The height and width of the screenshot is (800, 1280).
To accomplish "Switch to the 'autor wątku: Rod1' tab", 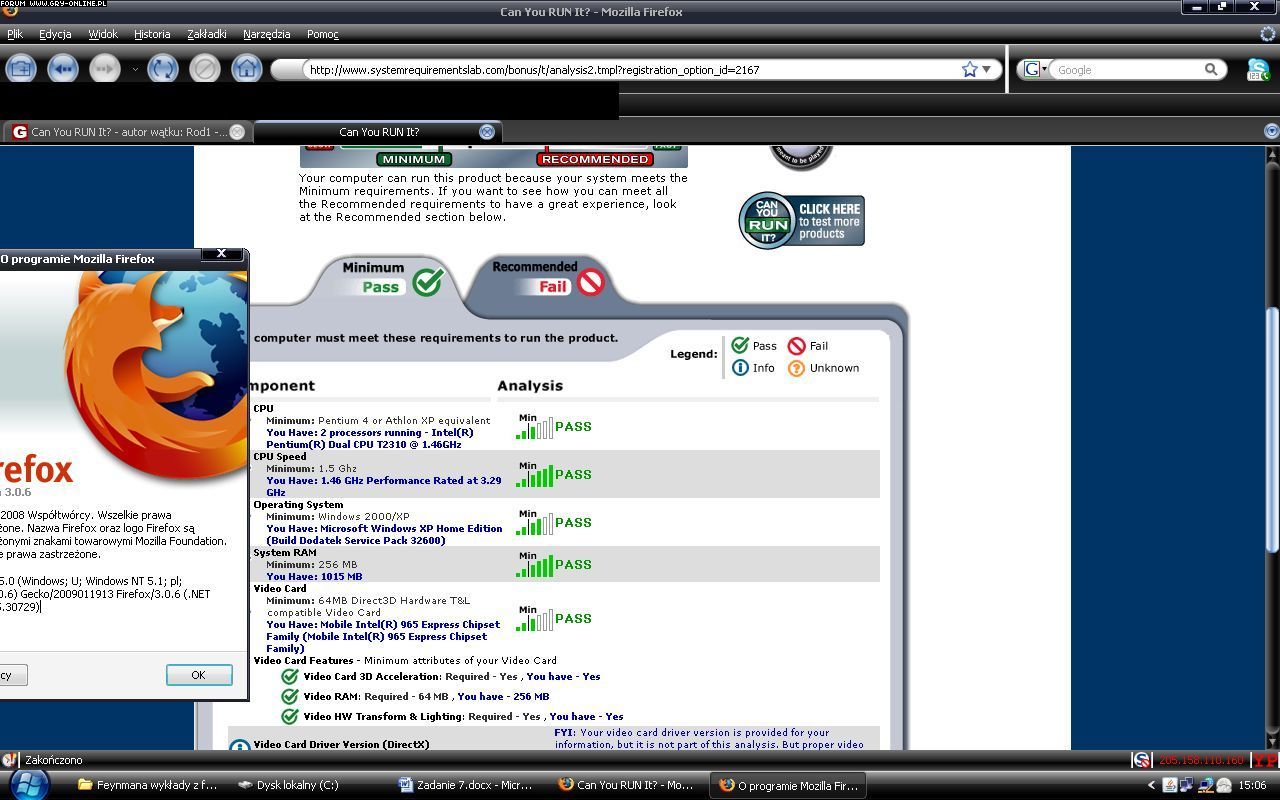I will pos(126,132).
